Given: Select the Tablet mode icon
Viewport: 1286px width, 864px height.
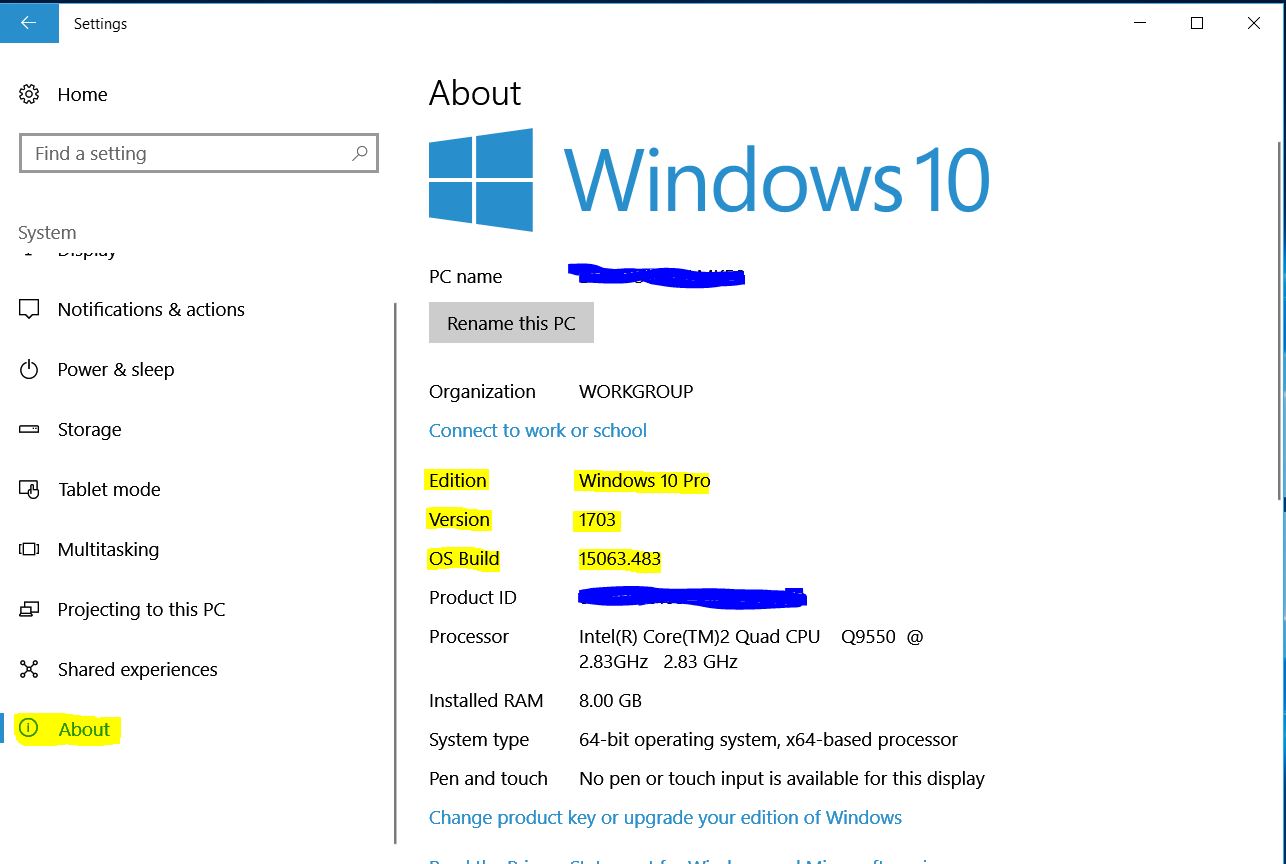Looking at the screenshot, I should (x=29, y=489).
